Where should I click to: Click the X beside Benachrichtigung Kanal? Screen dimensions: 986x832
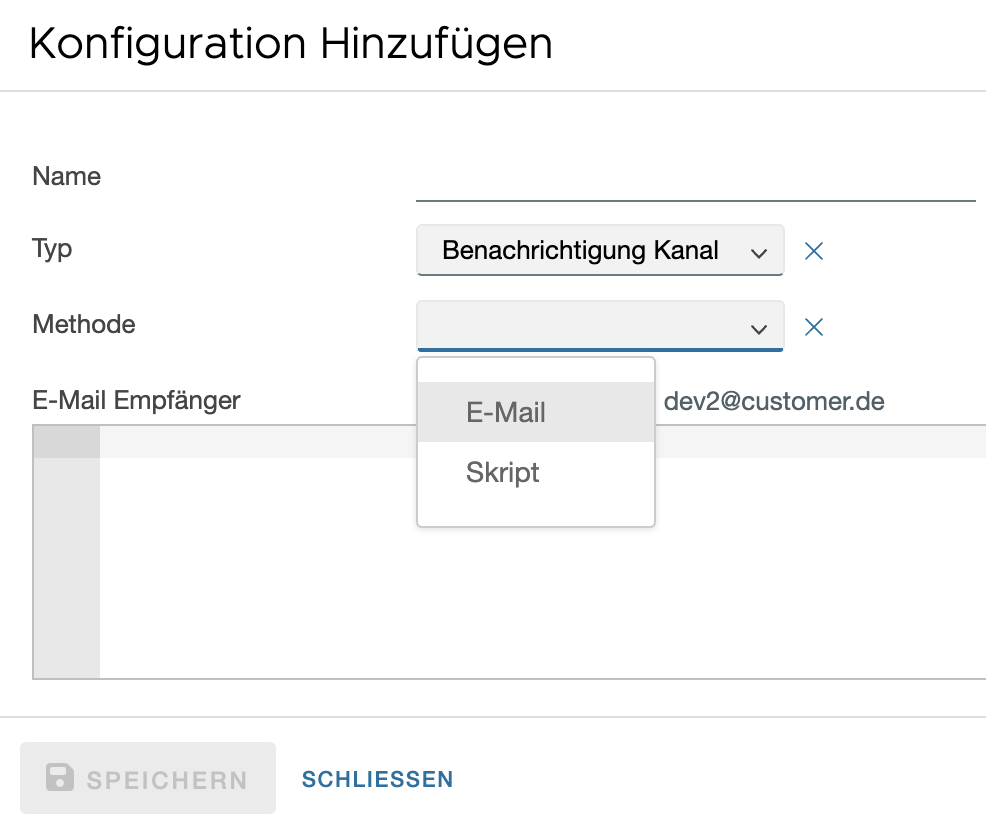coord(813,251)
